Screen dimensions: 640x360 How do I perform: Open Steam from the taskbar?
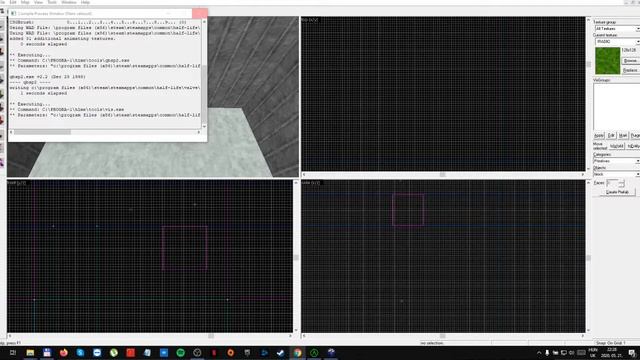pos(280,353)
